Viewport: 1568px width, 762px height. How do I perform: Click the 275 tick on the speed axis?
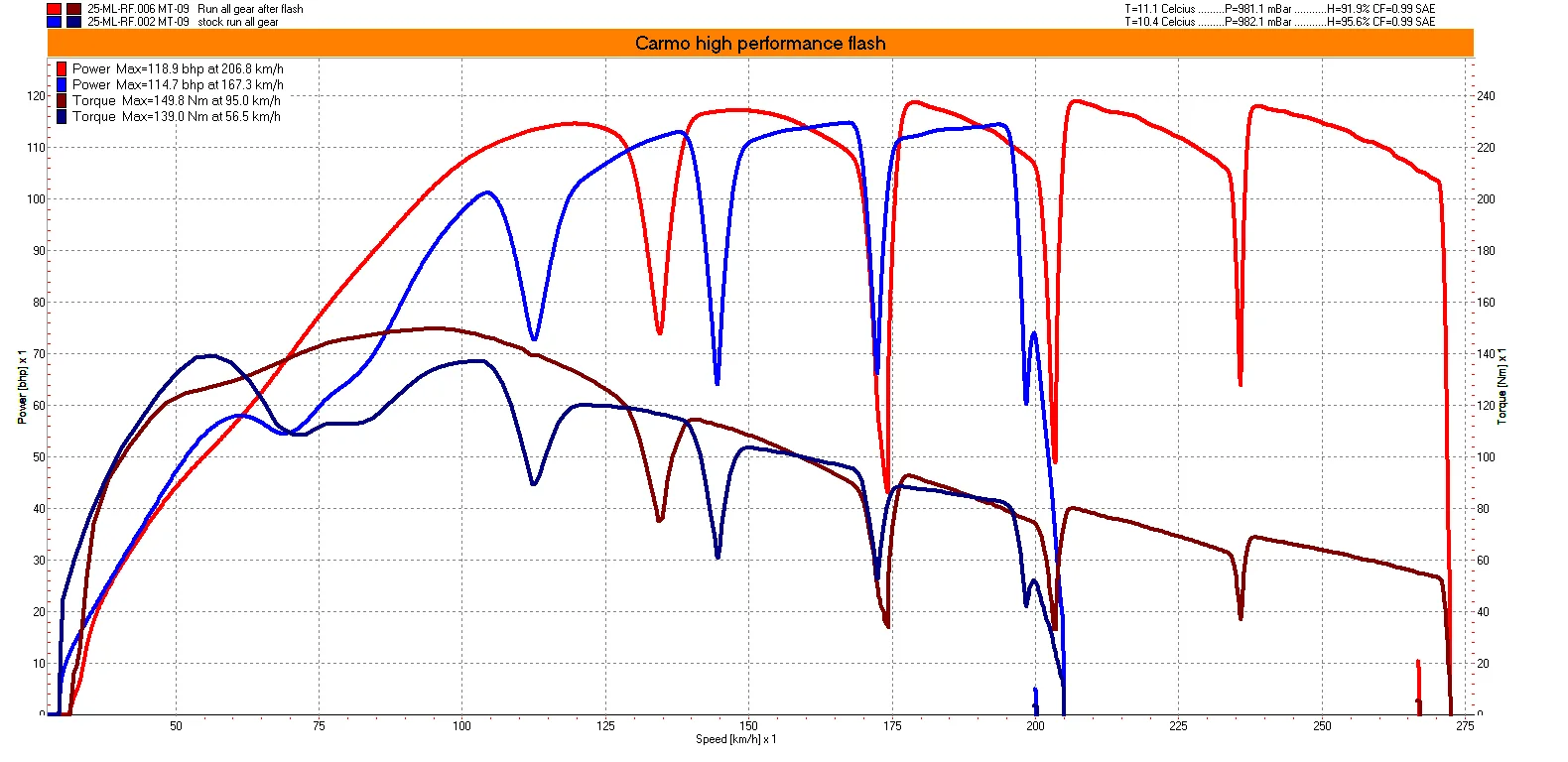1465,726
